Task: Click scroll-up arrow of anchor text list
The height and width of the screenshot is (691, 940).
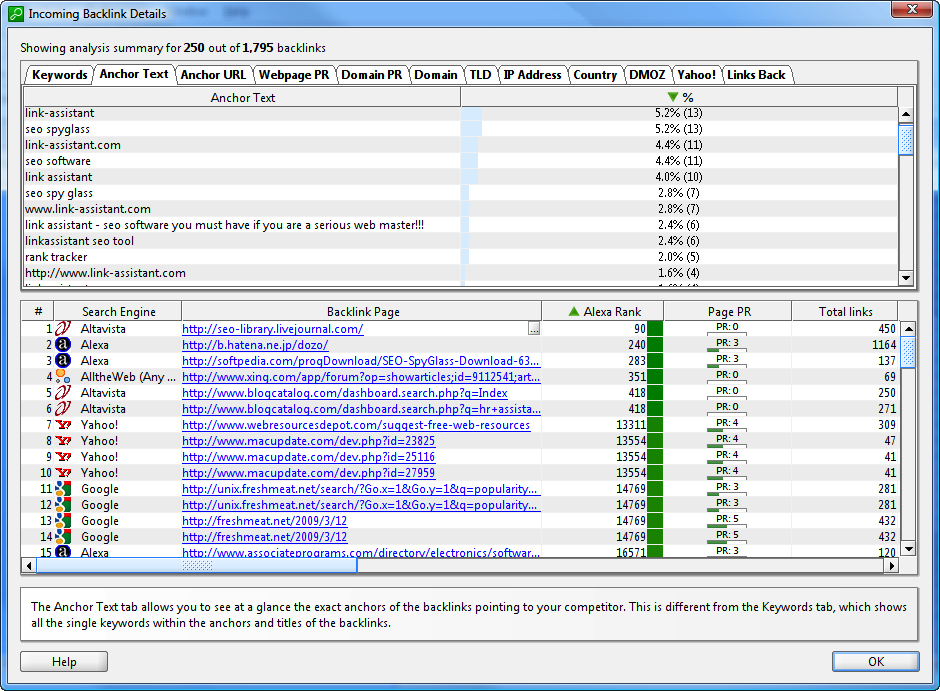Action: pyautogui.click(x=906, y=114)
